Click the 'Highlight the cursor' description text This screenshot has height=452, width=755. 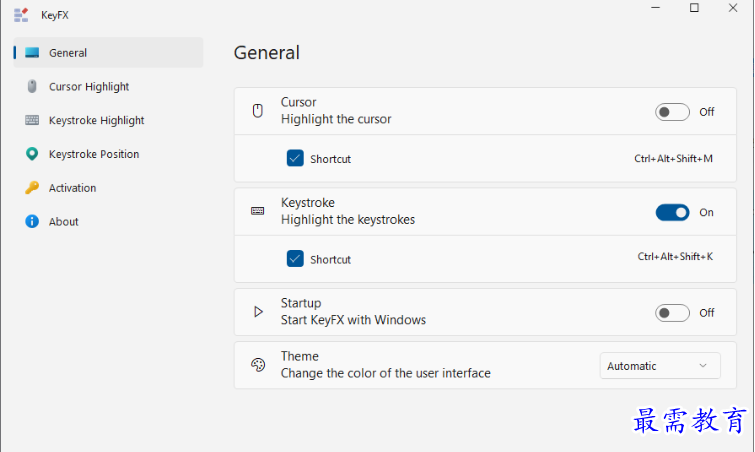tap(336, 119)
